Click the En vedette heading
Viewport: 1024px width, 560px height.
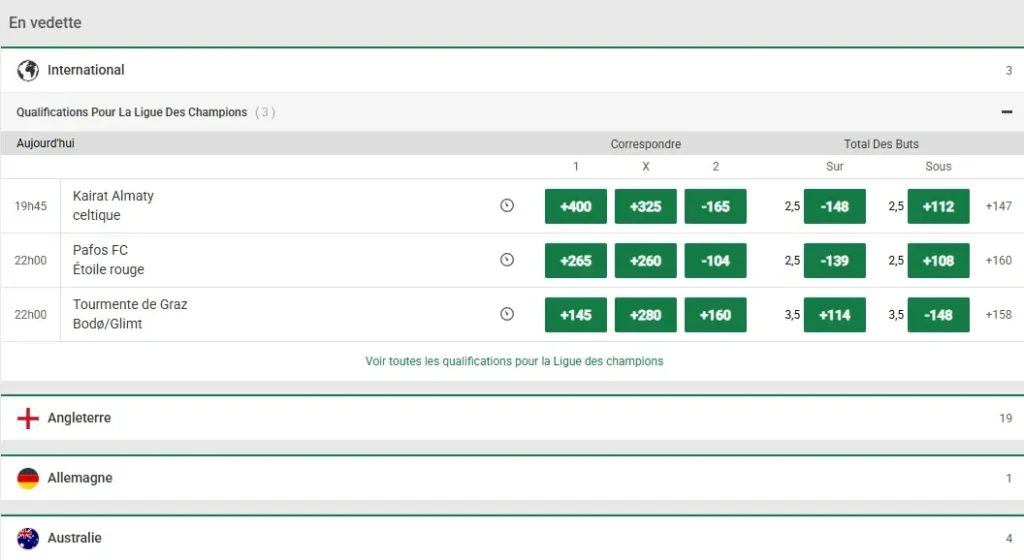coord(45,22)
